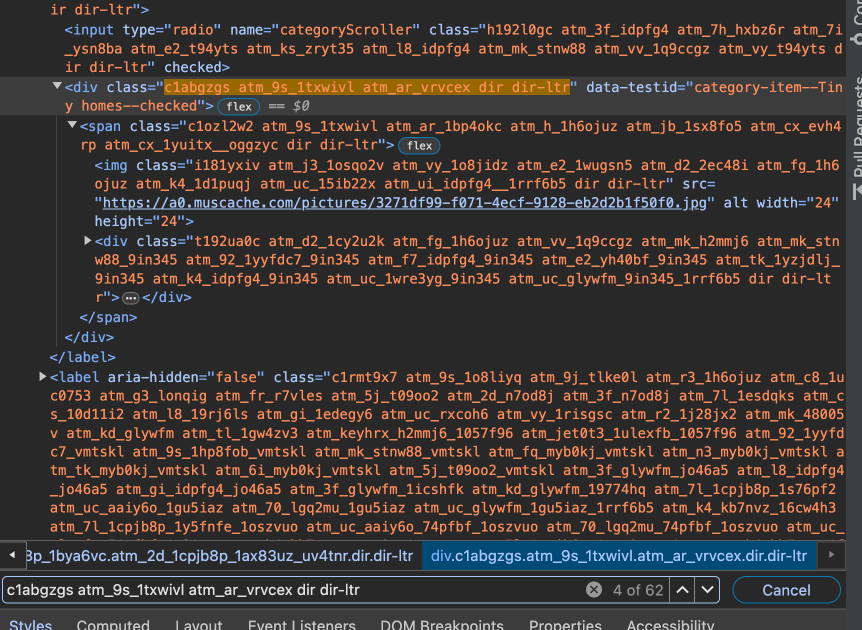The width and height of the screenshot is (862, 630).
Task: Click the highlighted c1abgzgs class value
Action: (367, 87)
